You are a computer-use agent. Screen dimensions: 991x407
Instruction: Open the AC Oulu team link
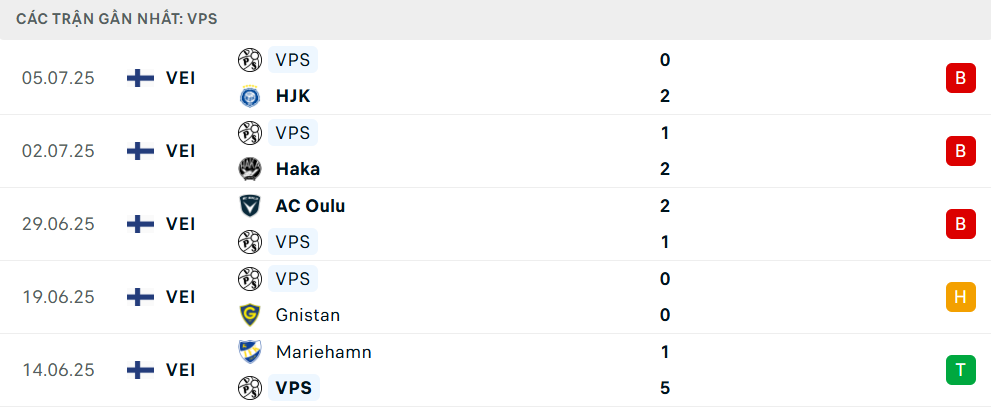(310, 206)
